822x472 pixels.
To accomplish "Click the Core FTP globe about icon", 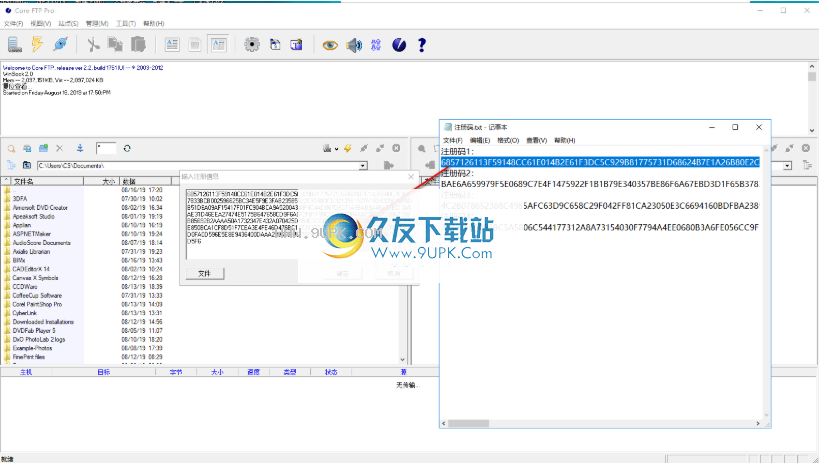I will pos(399,45).
